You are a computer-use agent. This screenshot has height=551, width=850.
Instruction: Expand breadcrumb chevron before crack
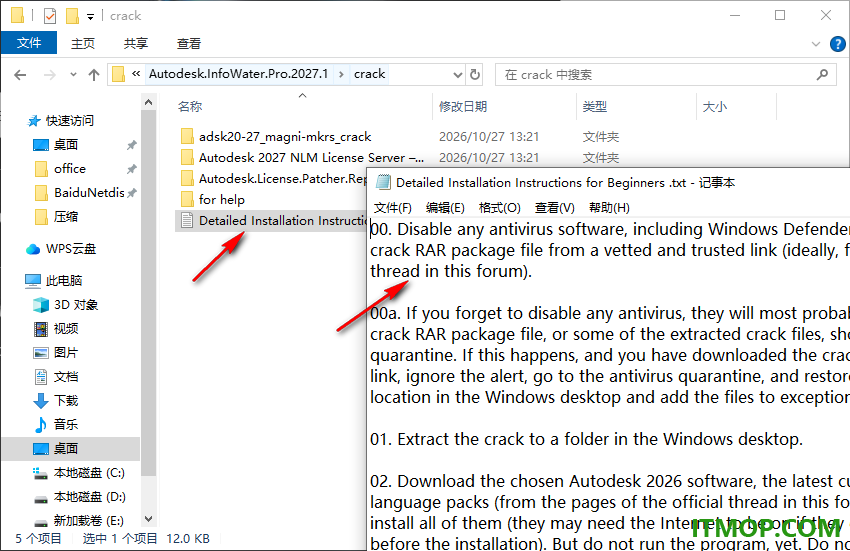point(341,74)
